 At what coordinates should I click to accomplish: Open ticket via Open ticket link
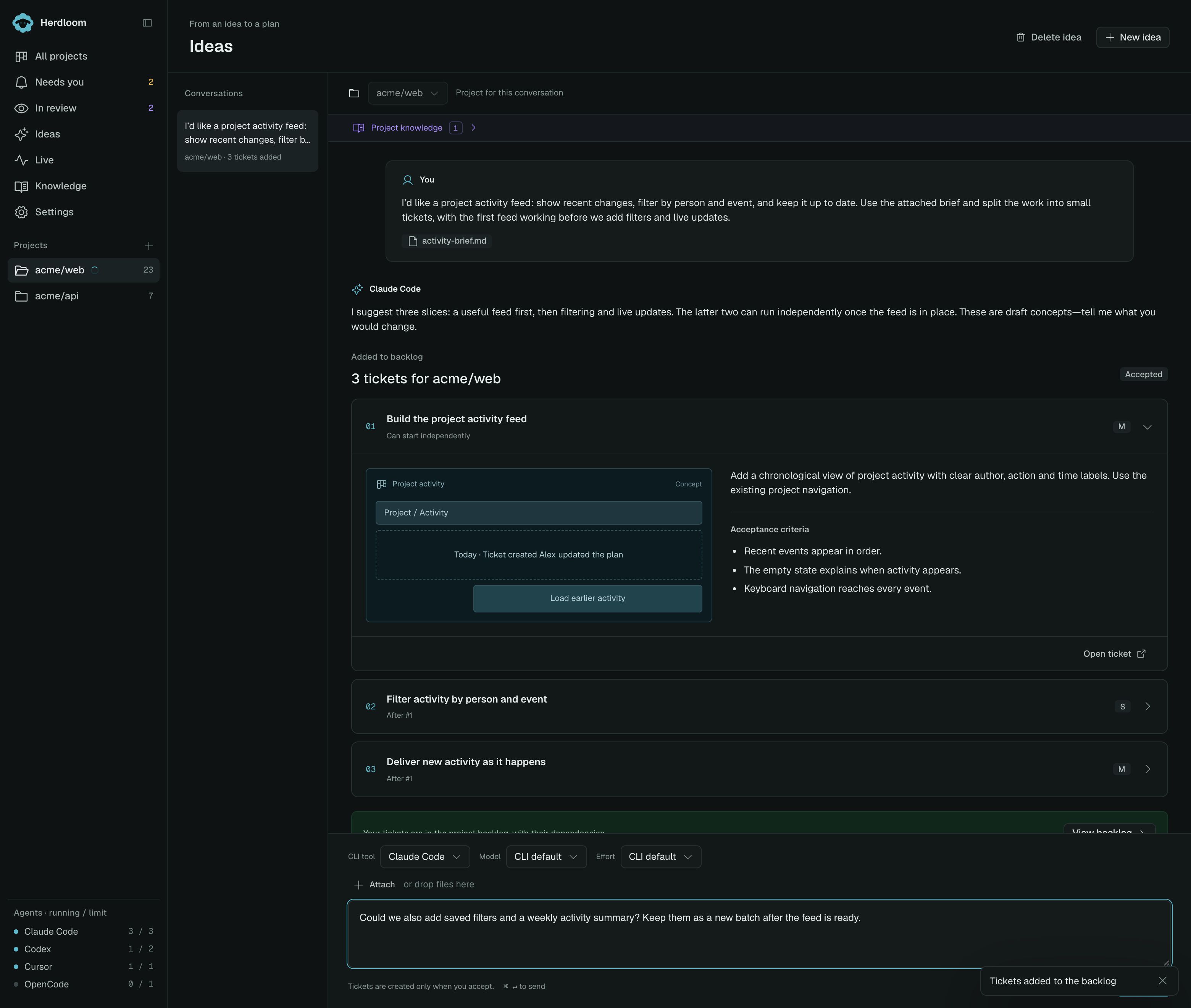[x=1114, y=654]
